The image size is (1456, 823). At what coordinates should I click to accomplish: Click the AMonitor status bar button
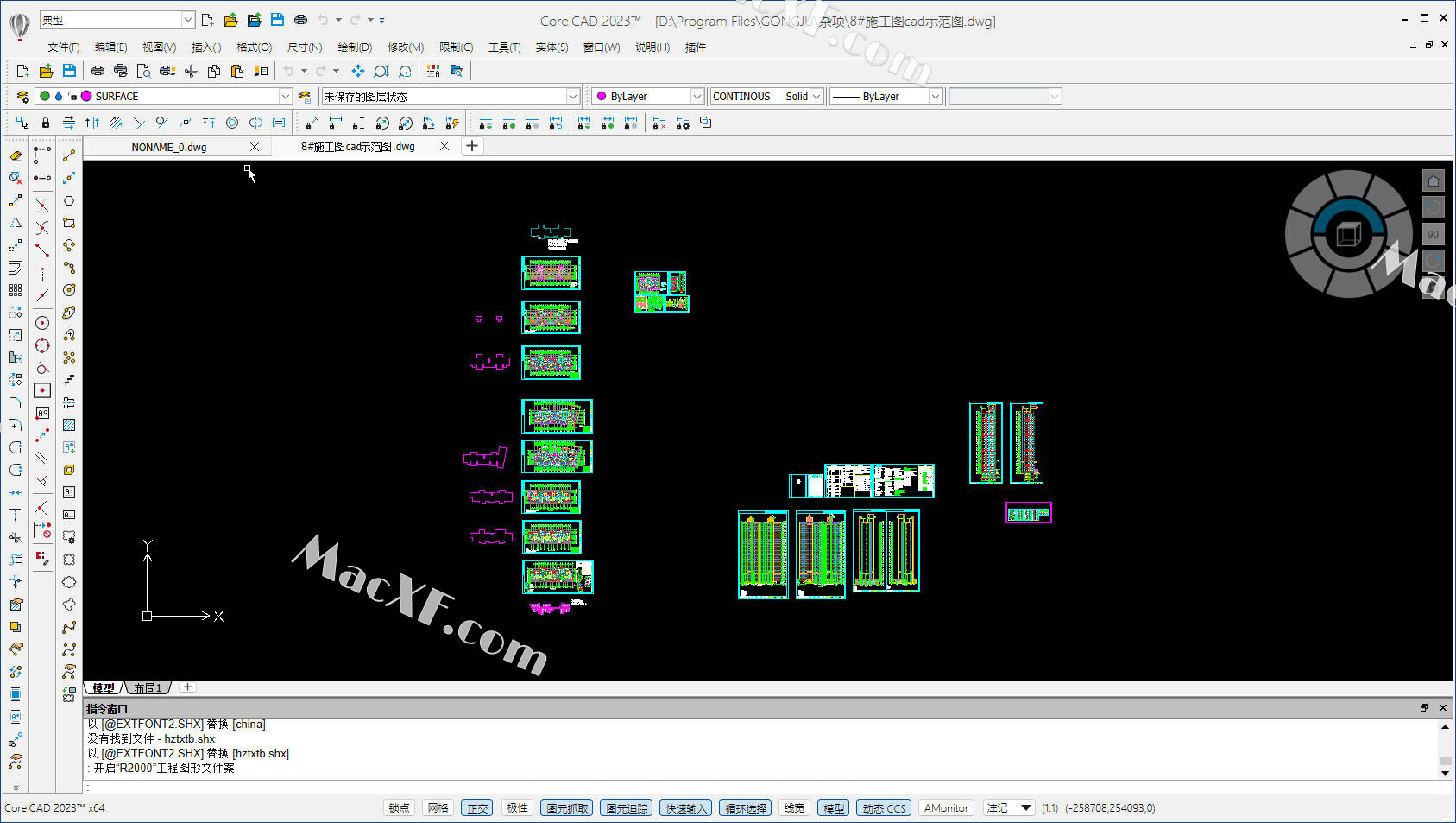946,808
